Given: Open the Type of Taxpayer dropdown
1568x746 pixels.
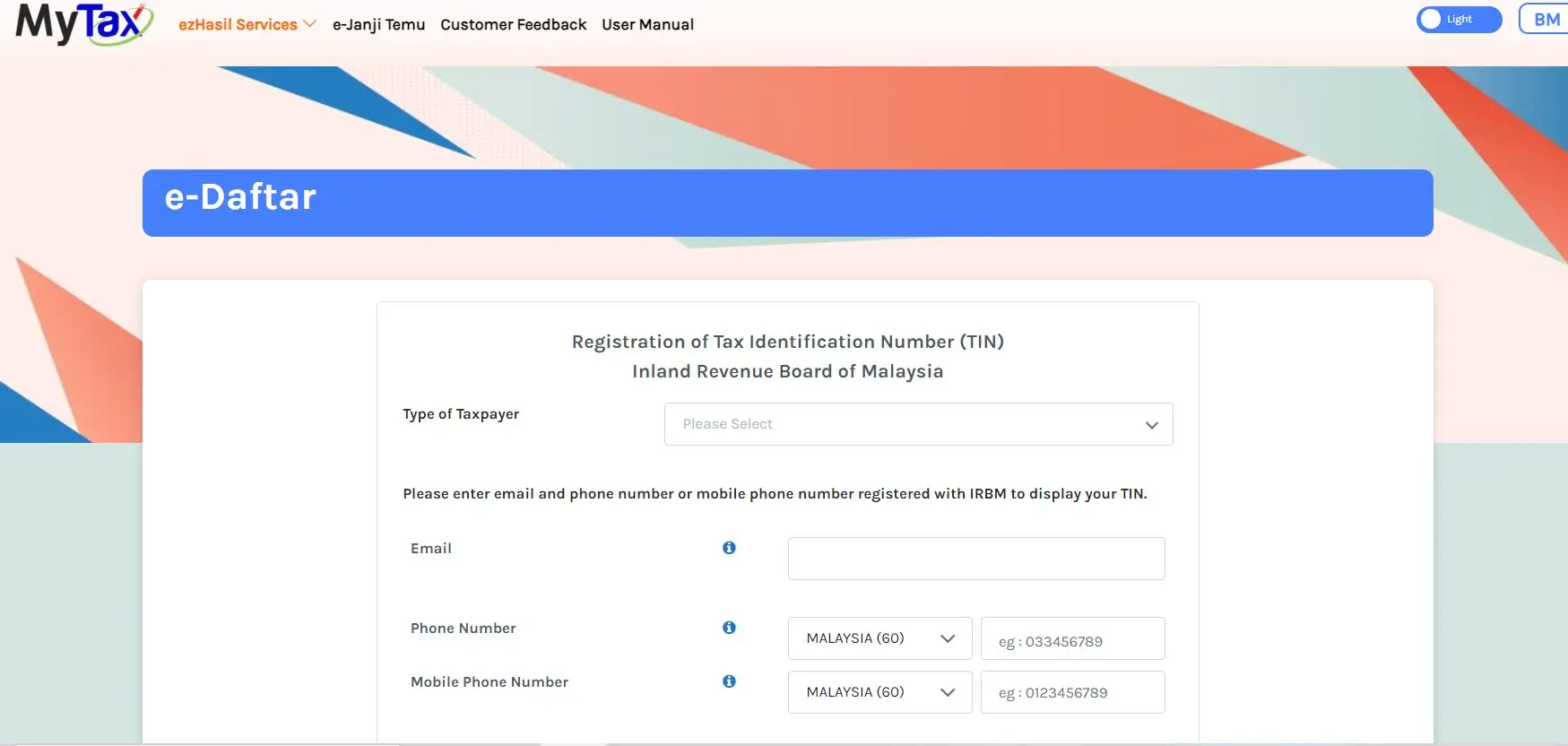Looking at the screenshot, I should (x=918, y=424).
